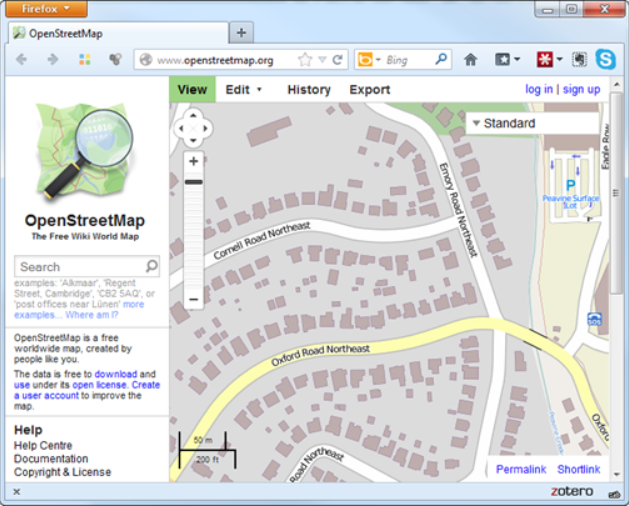Click the globe site identity icon
This screenshot has height=506, width=629.
[x=146, y=60]
